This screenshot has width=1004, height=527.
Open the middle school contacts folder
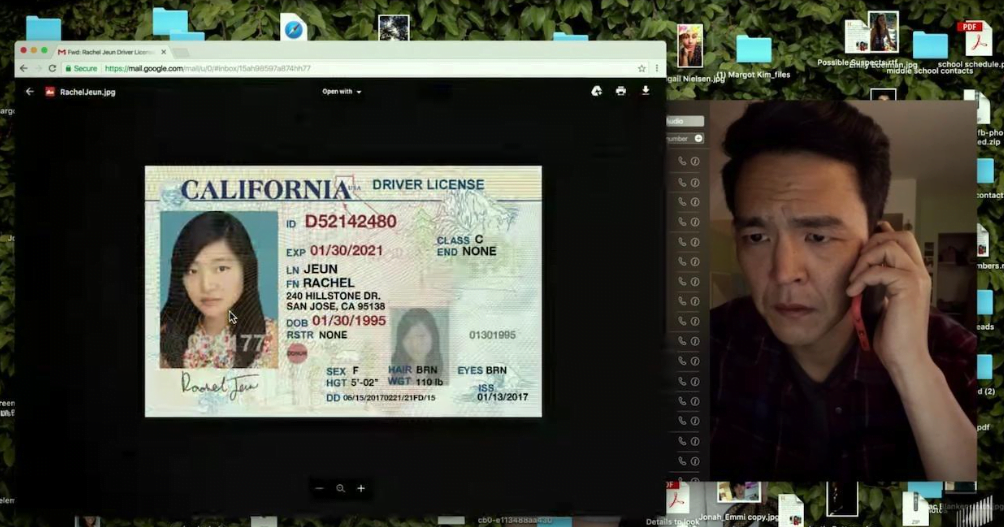930,45
